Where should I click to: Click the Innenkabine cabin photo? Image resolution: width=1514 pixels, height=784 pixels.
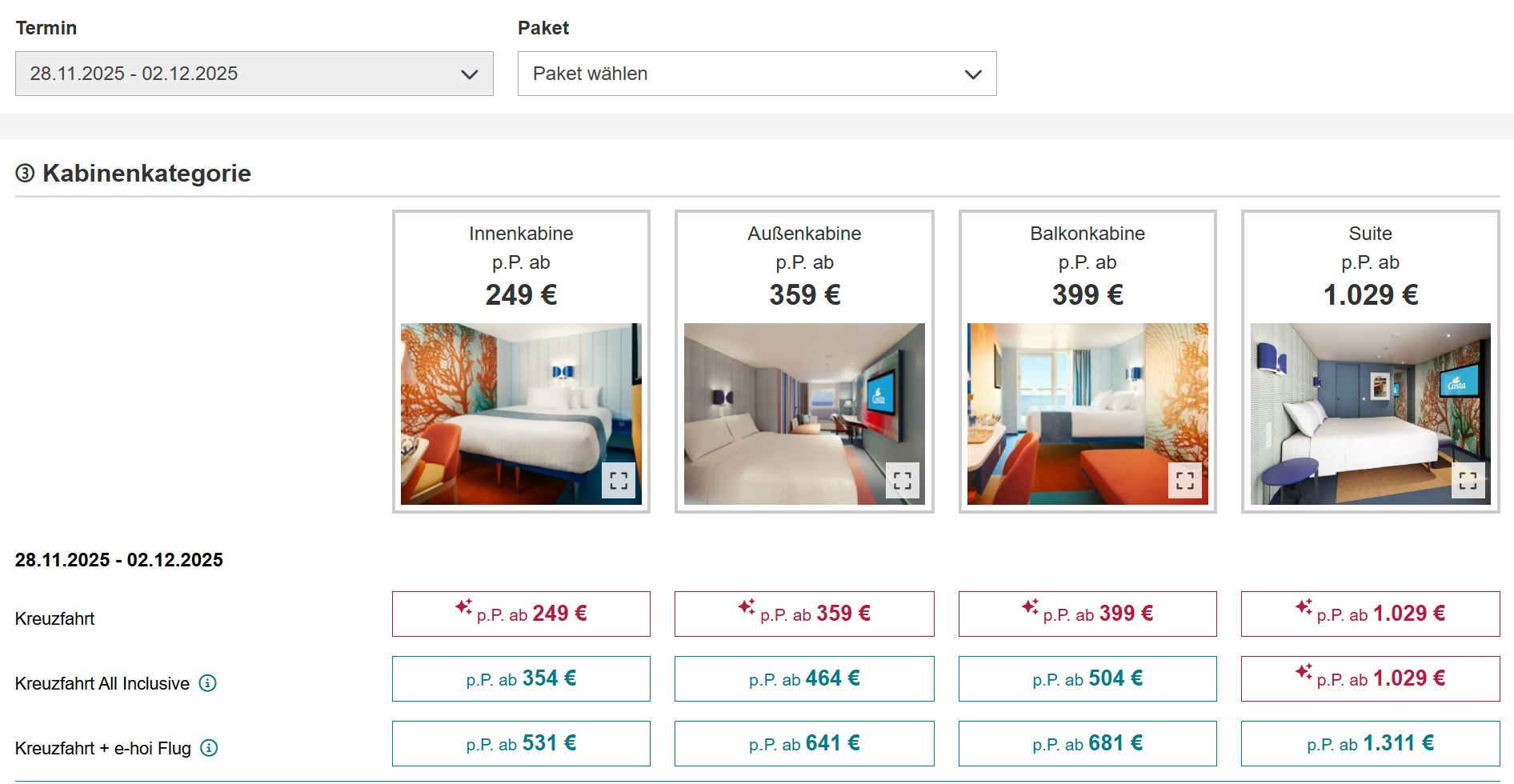point(521,414)
